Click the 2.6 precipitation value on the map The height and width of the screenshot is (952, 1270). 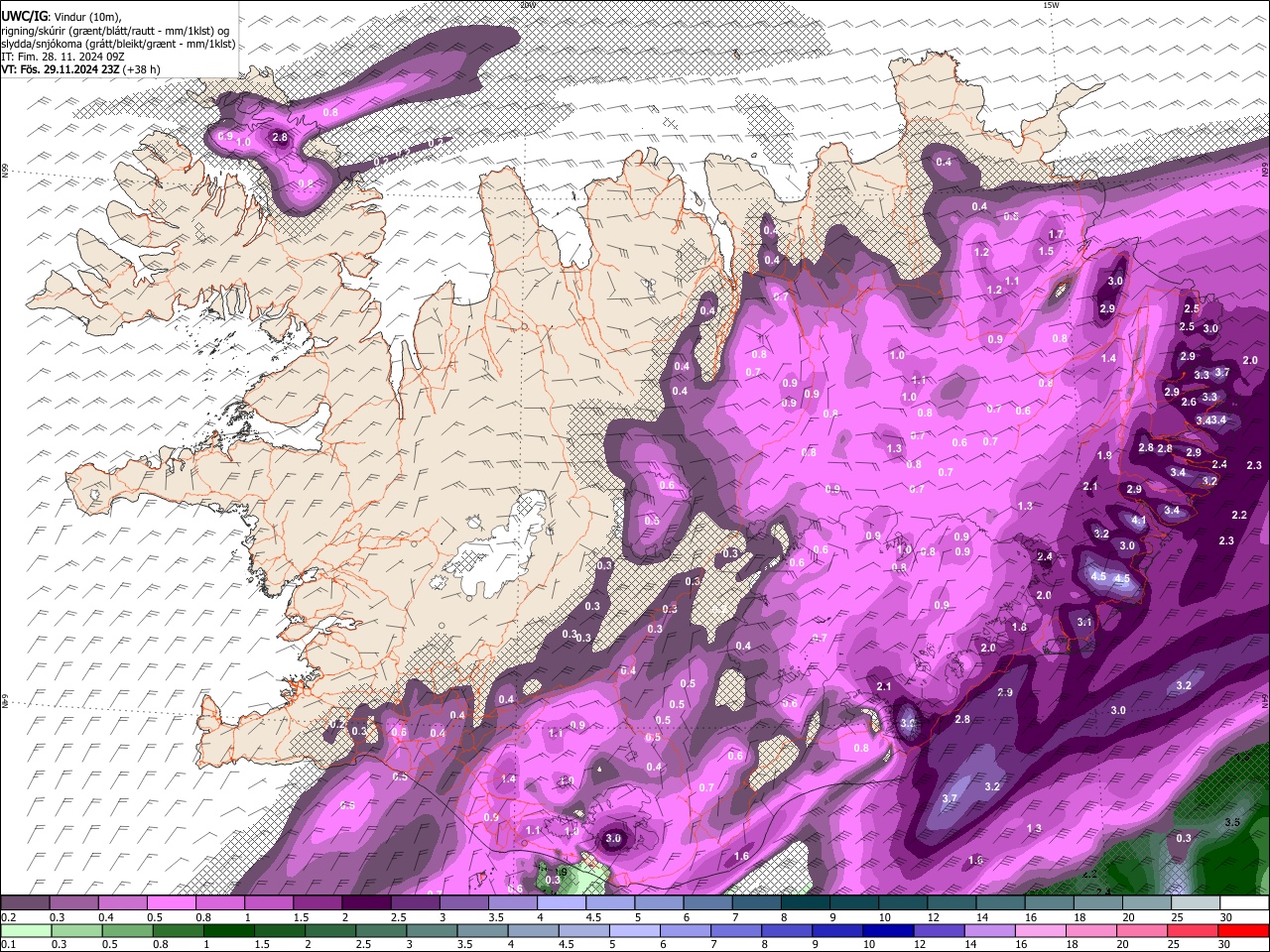tap(1189, 402)
